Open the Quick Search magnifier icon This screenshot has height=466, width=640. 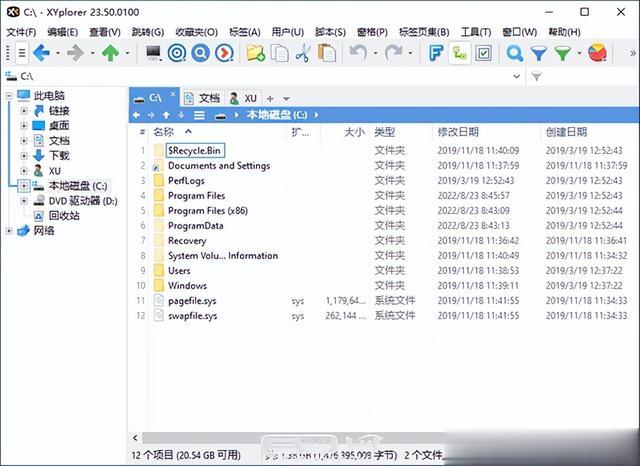pos(514,53)
